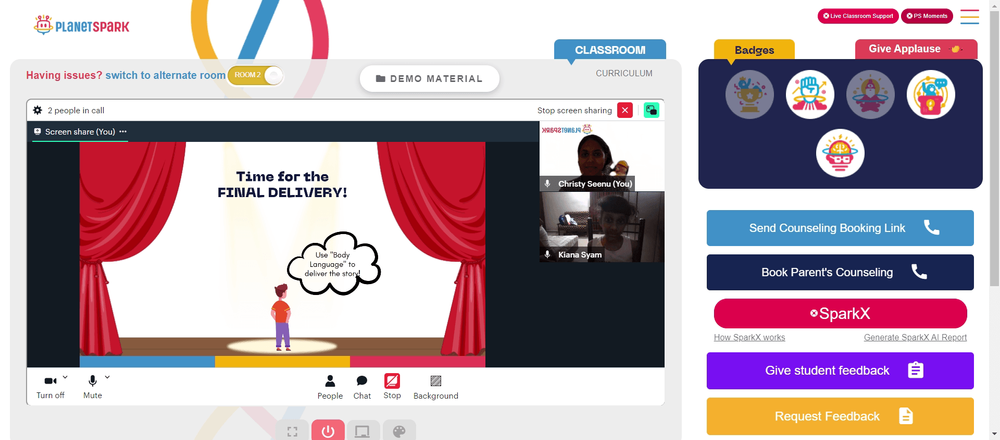Click the red power button icon
1000x440 pixels.
[328, 431]
